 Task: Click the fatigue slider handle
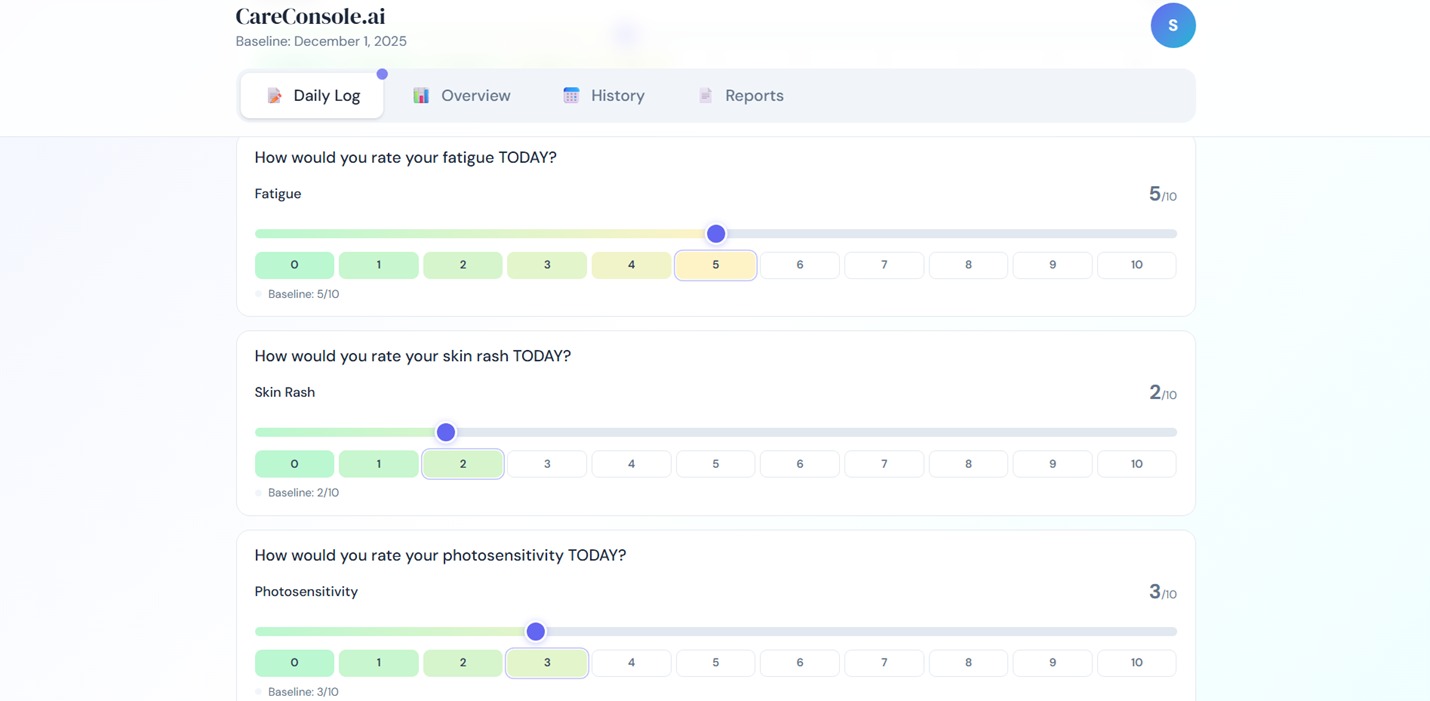coord(716,234)
